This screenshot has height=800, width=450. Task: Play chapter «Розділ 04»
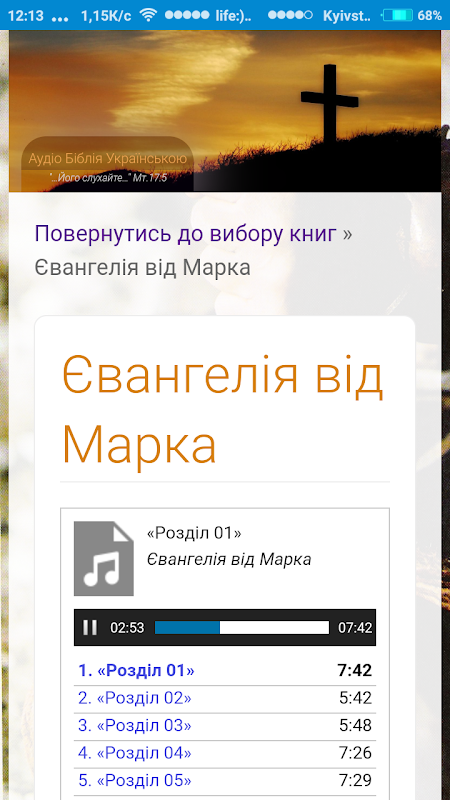click(x=135, y=753)
